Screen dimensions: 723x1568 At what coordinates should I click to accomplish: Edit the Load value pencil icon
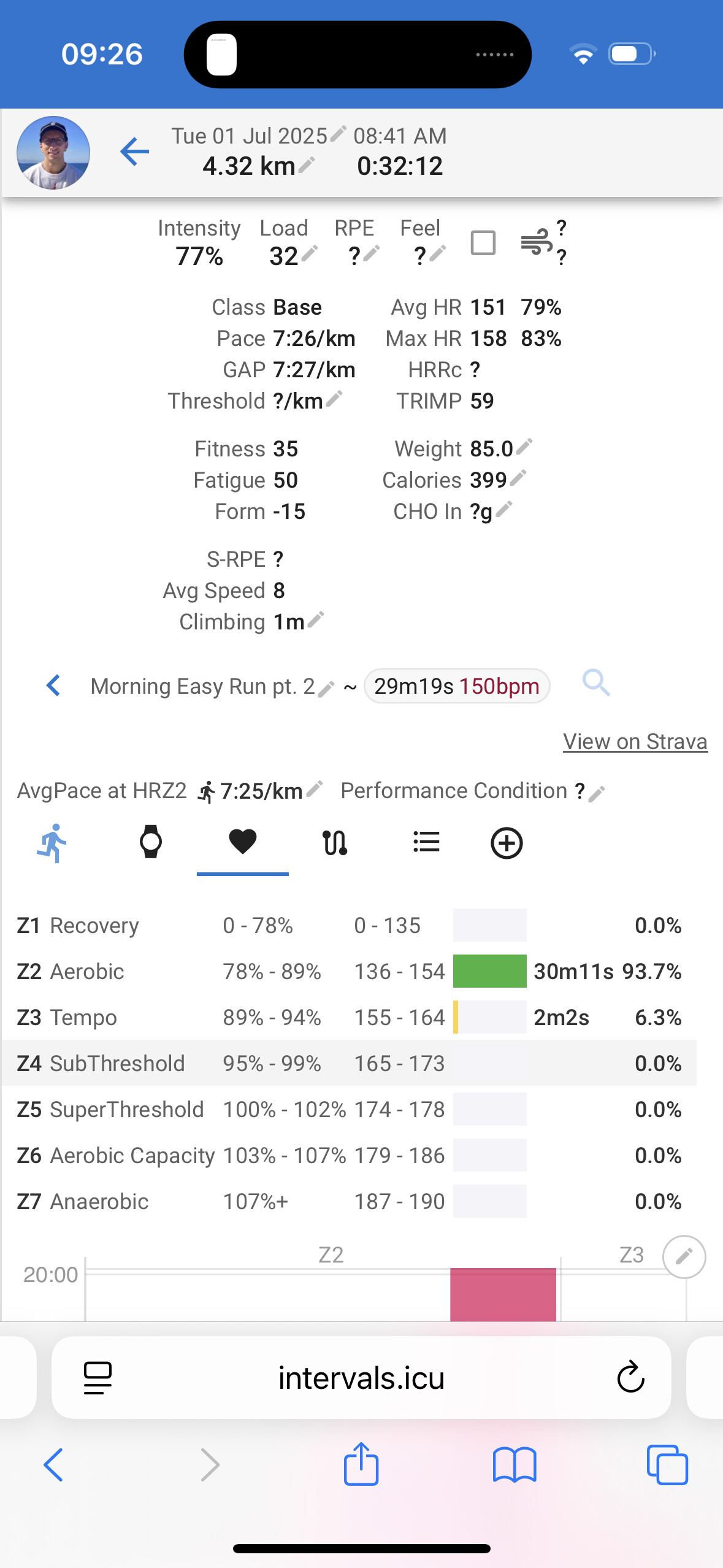tap(310, 253)
